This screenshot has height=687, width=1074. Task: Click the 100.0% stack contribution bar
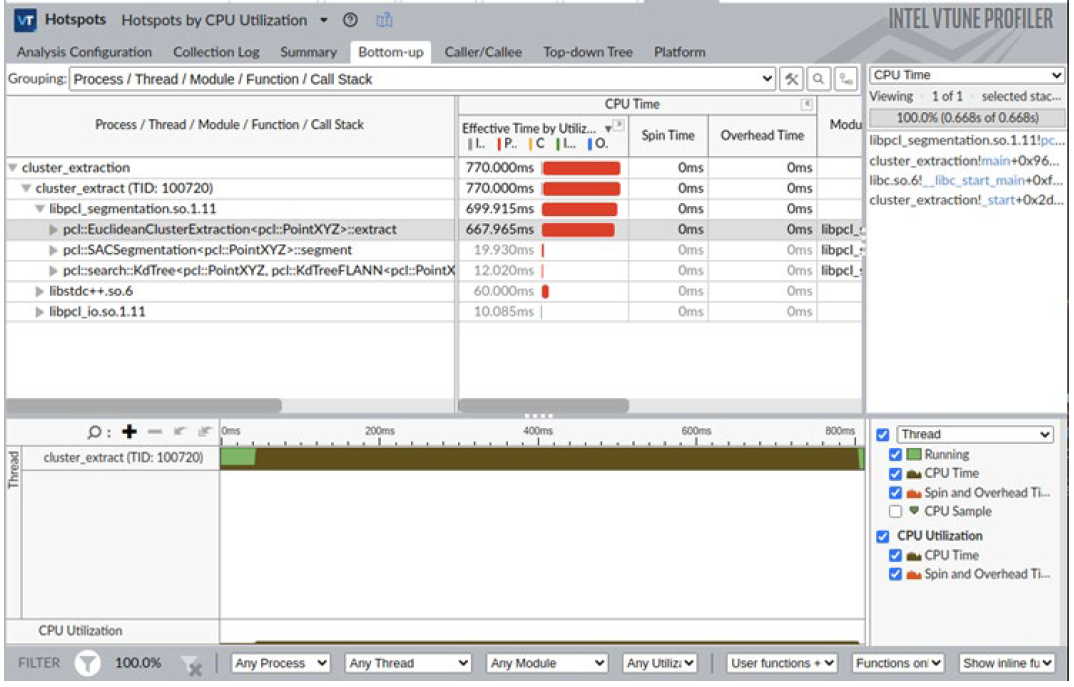tap(966, 118)
